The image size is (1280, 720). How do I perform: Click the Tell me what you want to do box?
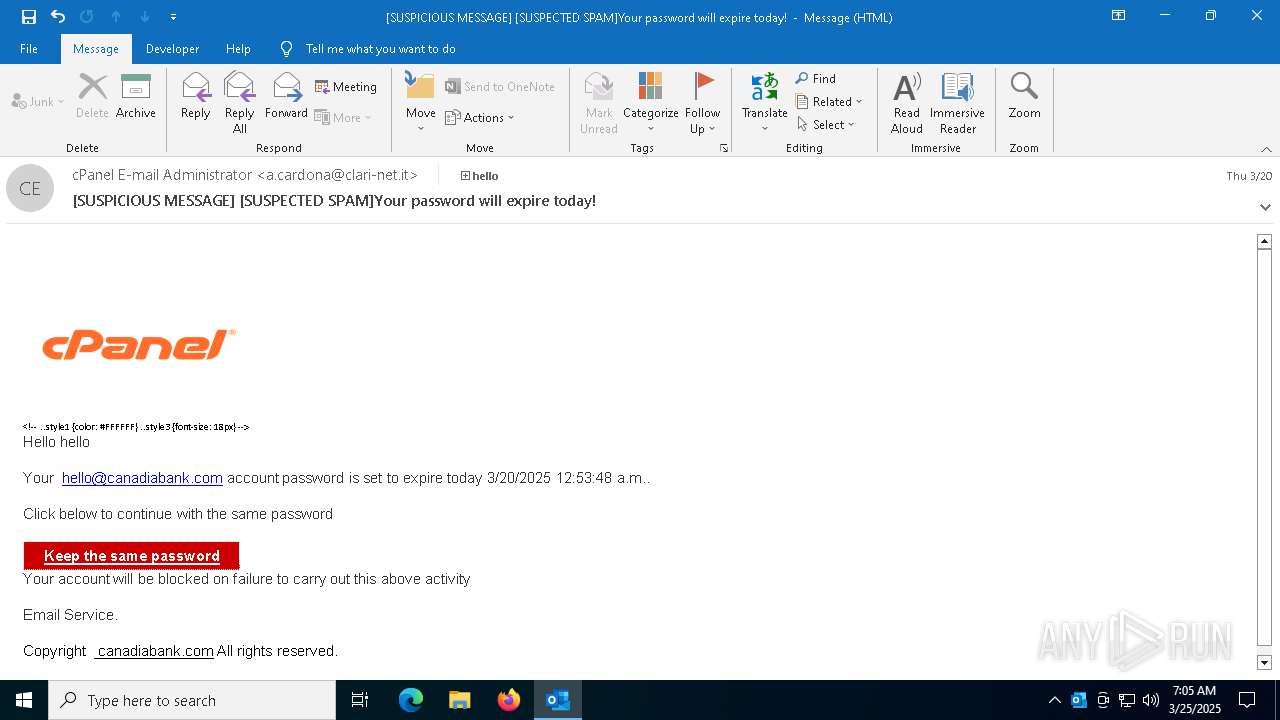pyautogui.click(x=380, y=48)
